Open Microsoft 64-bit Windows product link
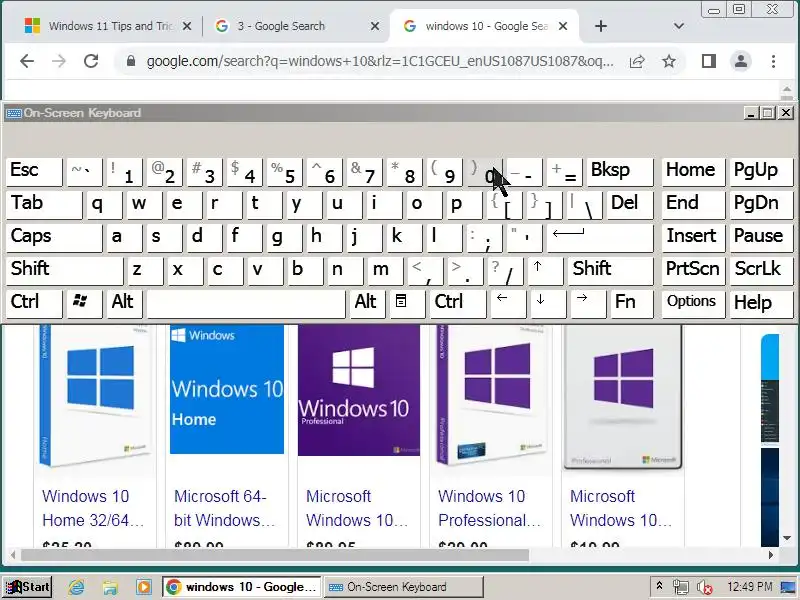 (224, 508)
